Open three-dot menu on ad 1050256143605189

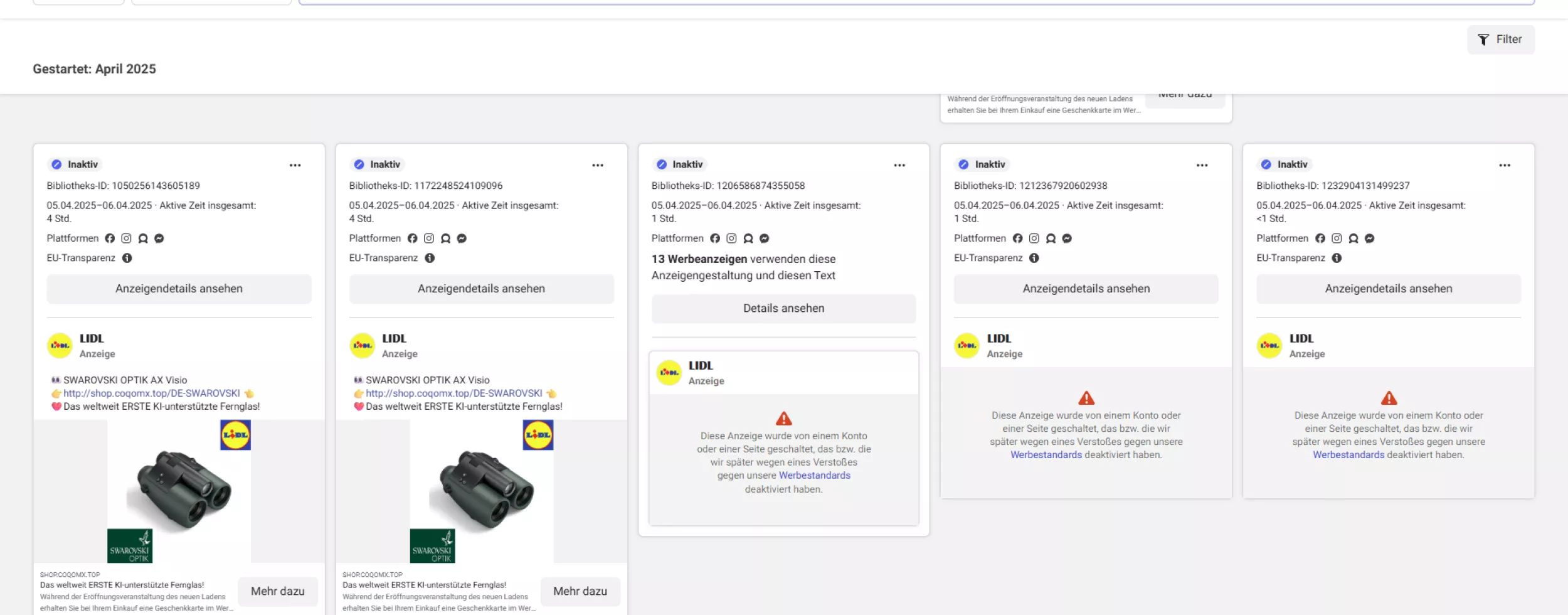pyautogui.click(x=295, y=165)
